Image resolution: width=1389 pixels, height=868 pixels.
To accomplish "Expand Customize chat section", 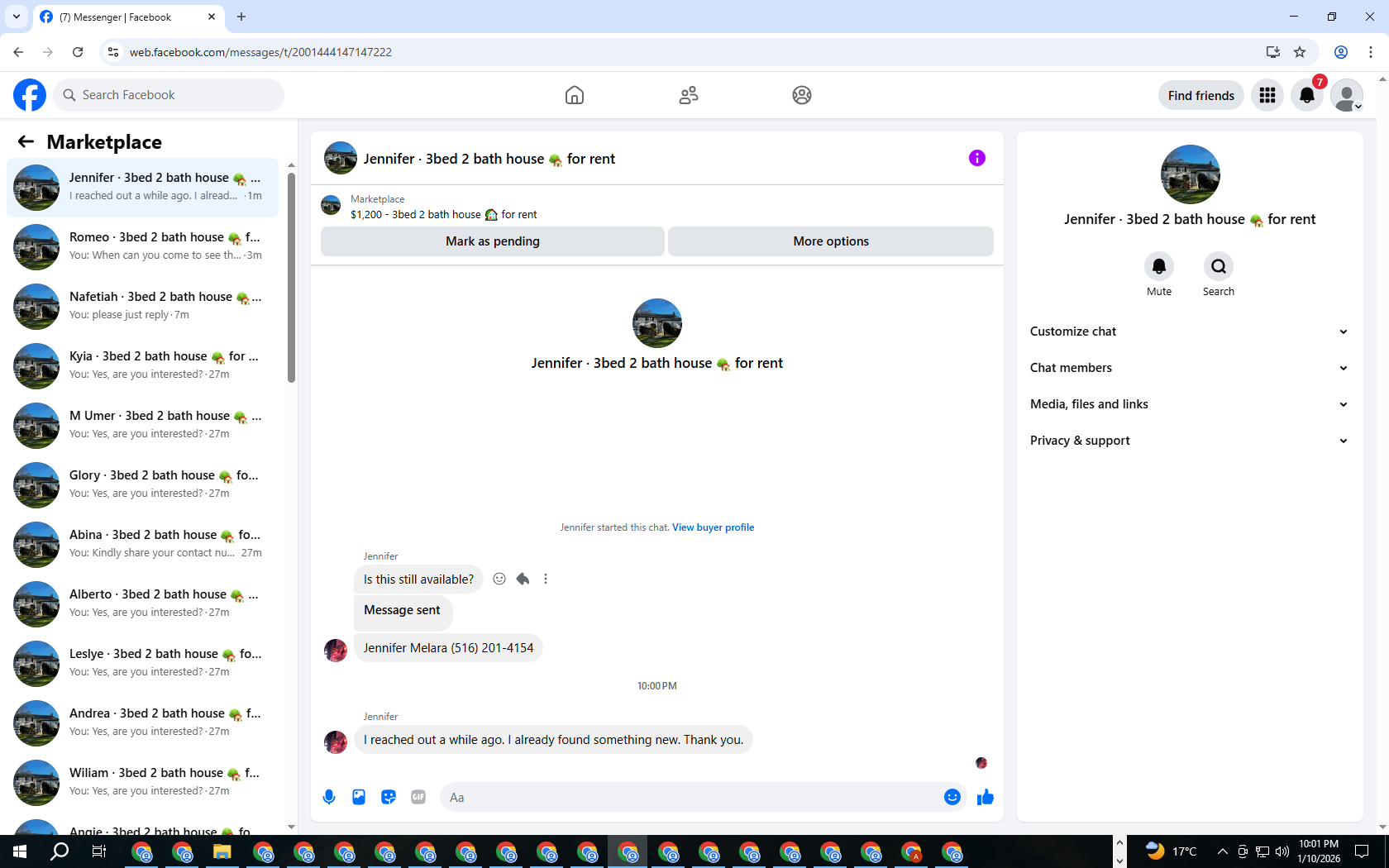I will point(1190,331).
